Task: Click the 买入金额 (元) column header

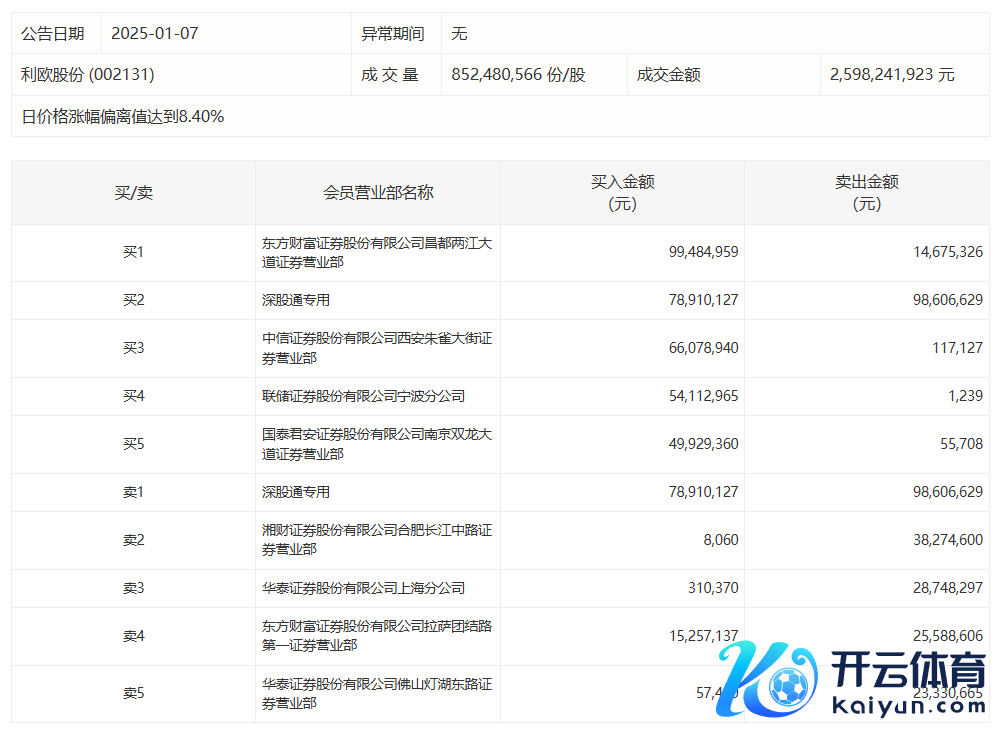Action: [622, 193]
